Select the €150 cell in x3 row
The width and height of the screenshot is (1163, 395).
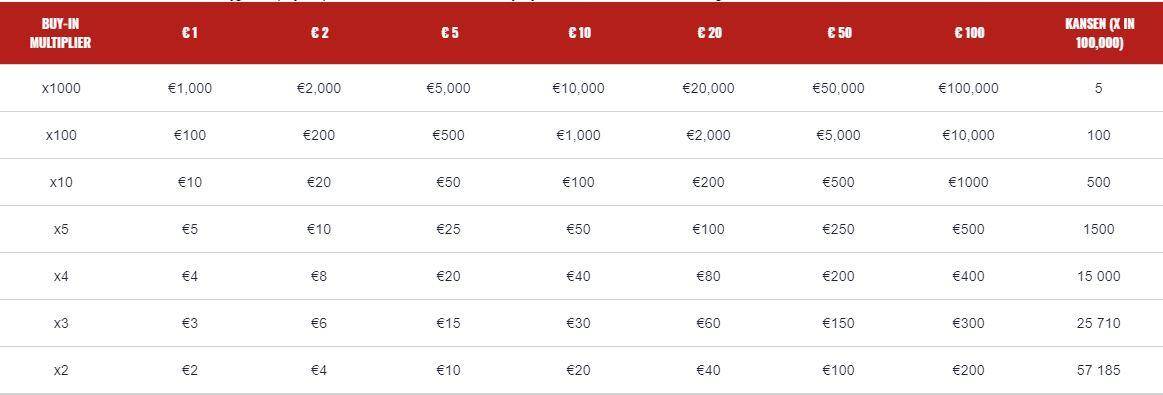coord(838,323)
